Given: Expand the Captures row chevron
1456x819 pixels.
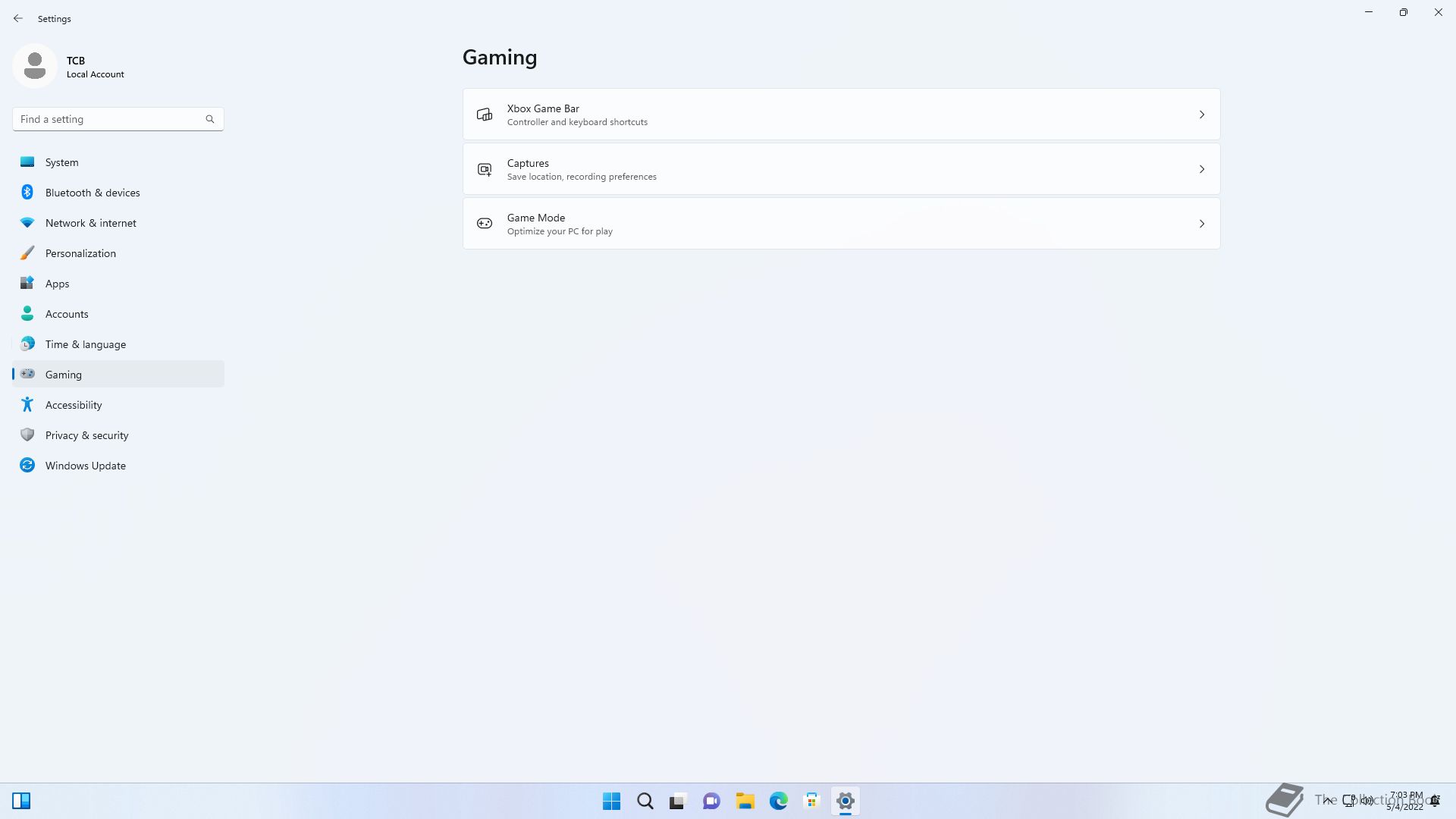Looking at the screenshot, I should [x=1202, y=169].
